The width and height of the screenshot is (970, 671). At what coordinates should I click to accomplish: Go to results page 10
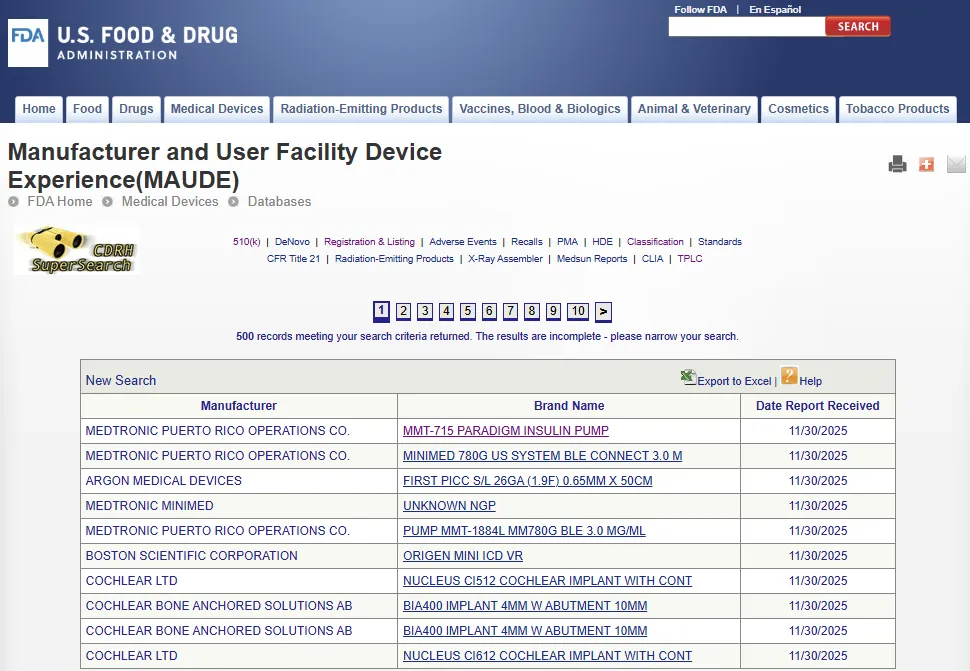click(x=578, y=311)
